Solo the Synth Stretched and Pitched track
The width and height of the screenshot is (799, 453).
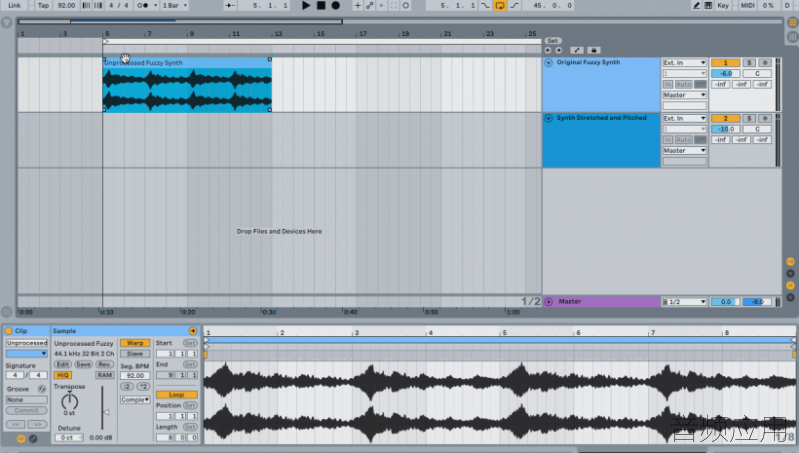coord(749,118)
